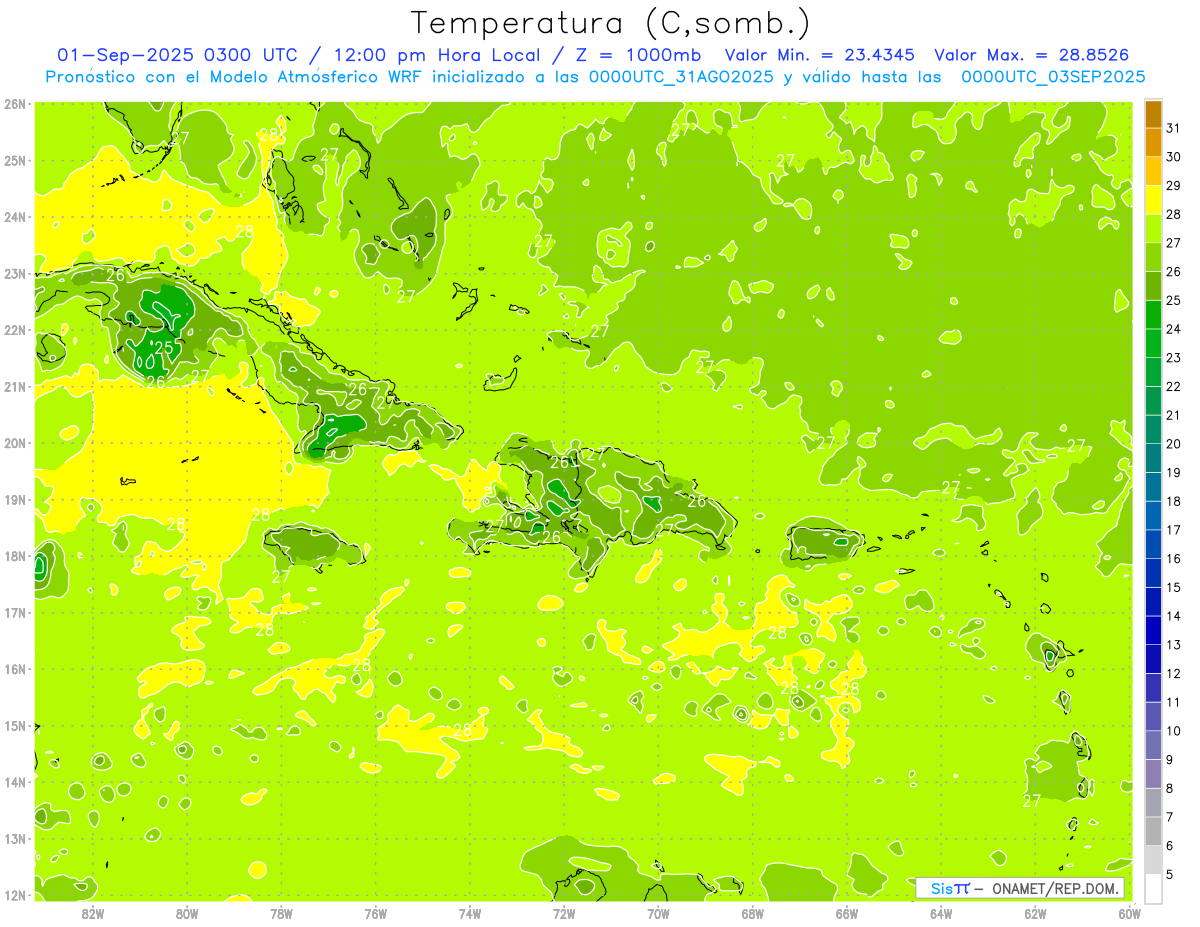Click the 60W longitude label
The width and height of the screenshot is (1200, 927).
pyautogui.click(x=1129, y=913)
